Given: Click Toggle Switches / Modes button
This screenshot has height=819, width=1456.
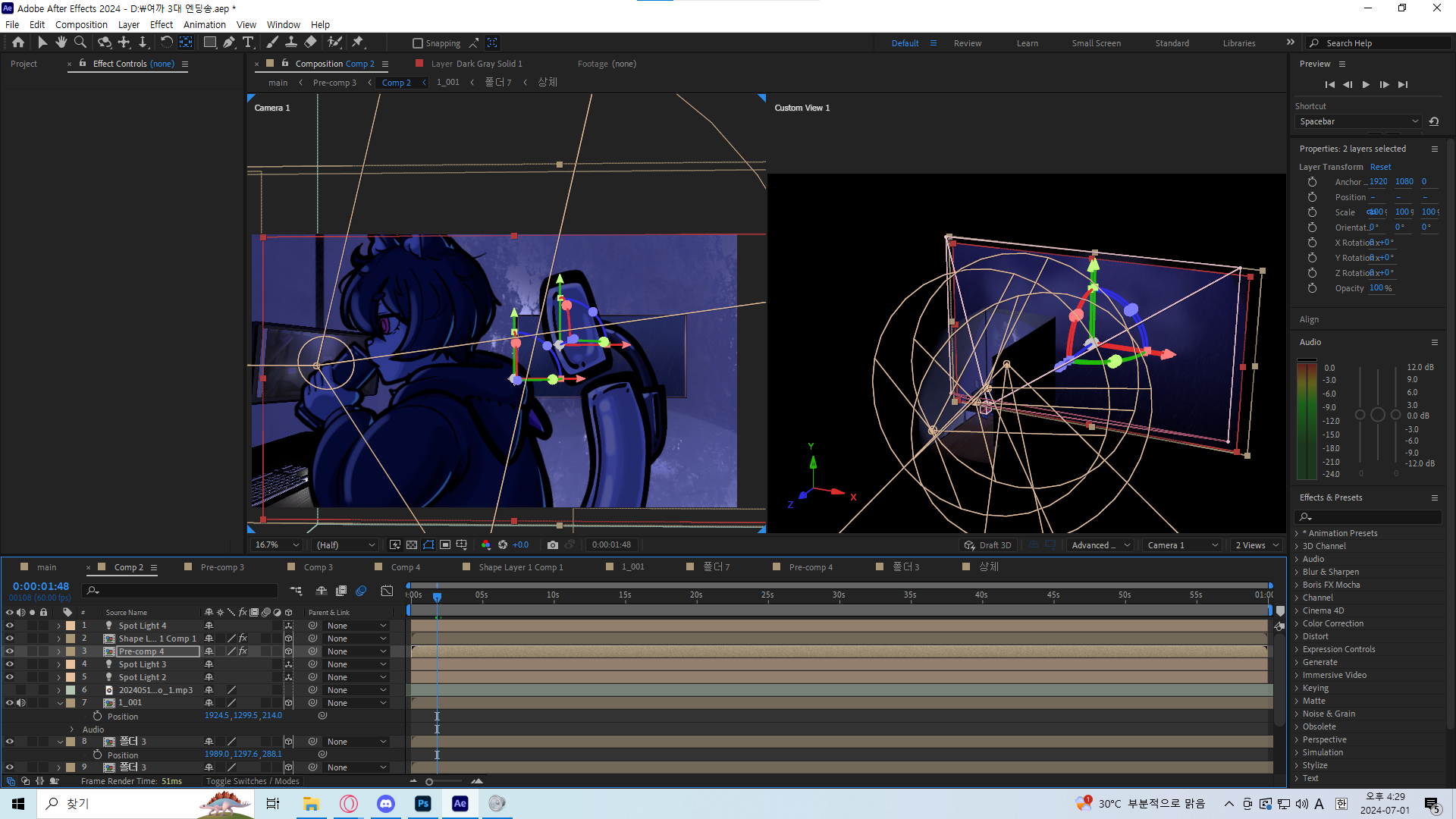Looking at the screenshot, I should pos(253,781).
